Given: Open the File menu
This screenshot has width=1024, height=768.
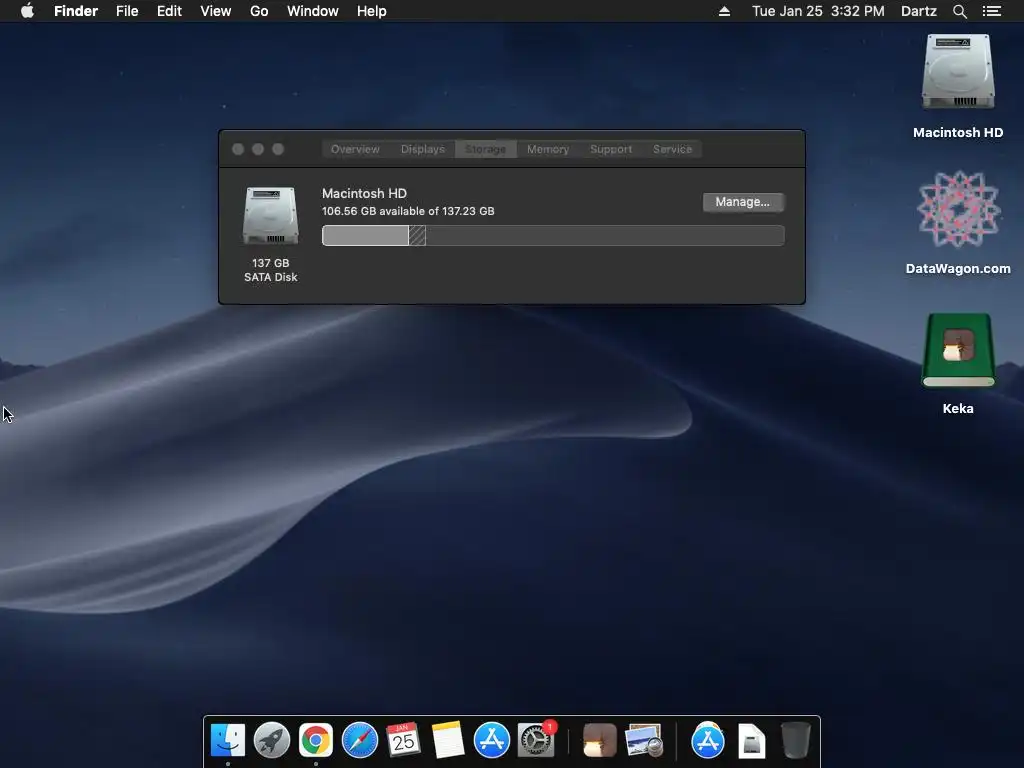Looking at the screenshot, I should (127, 11).
